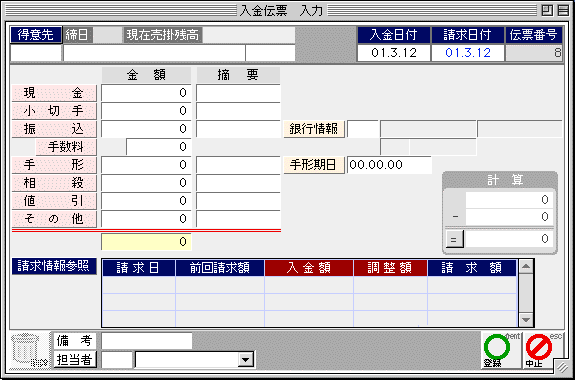Click the 振込 transfer button

[x=54, y=129]
